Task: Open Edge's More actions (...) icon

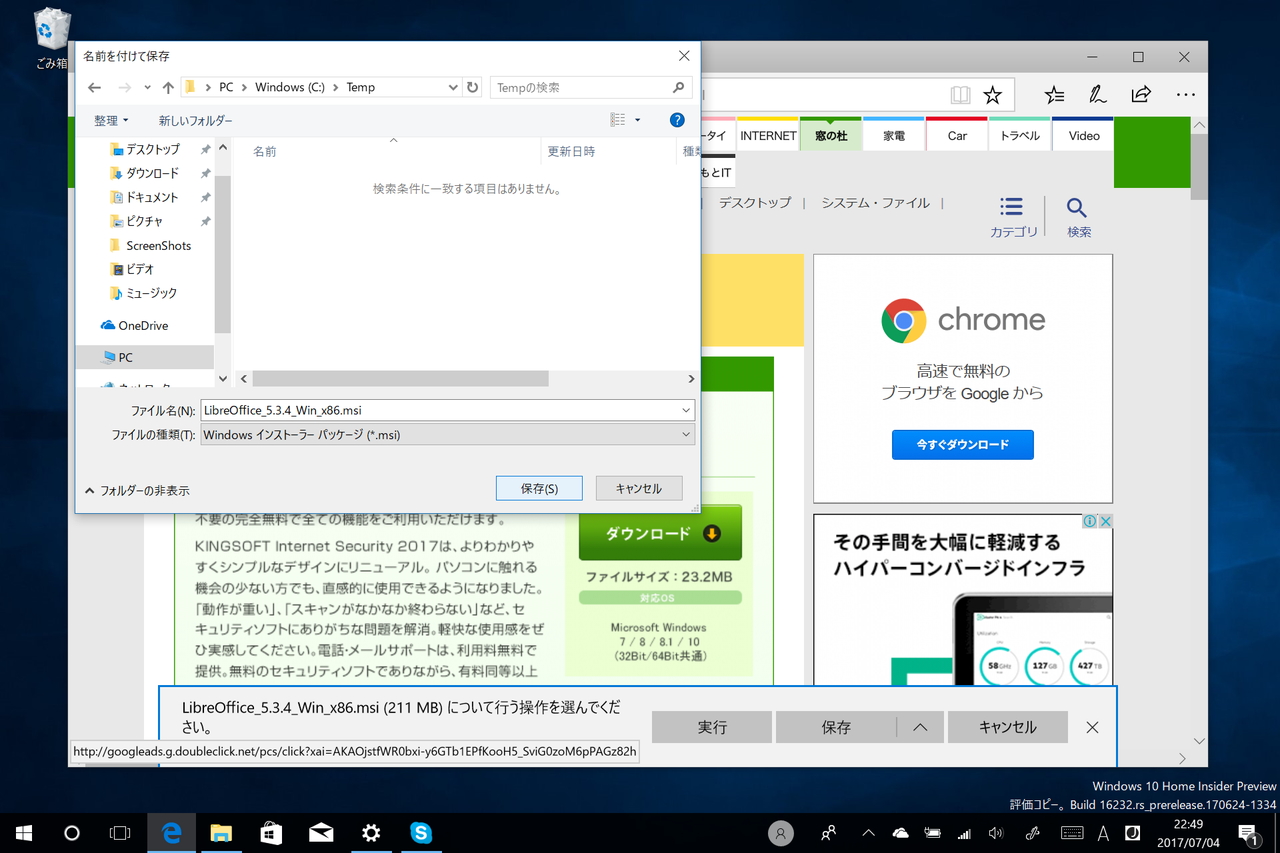Action: pos(1186,94)
